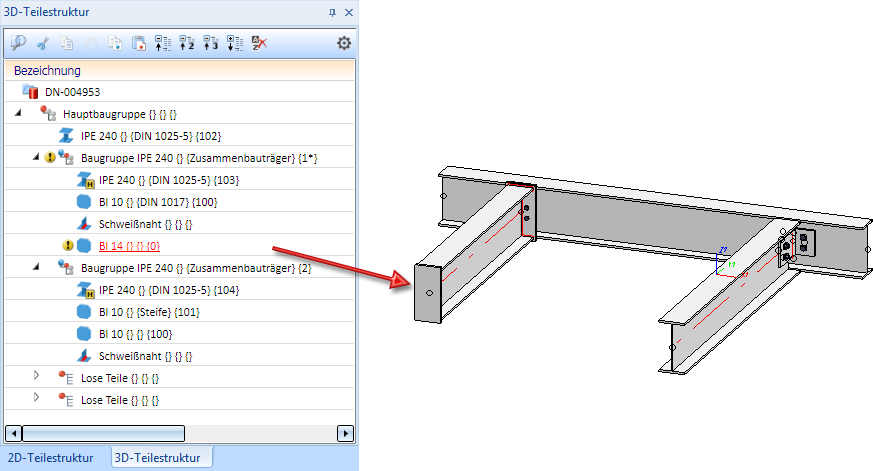
Task: Click the right arrow of the horizontal scrollbar
Action: point(345,433)
